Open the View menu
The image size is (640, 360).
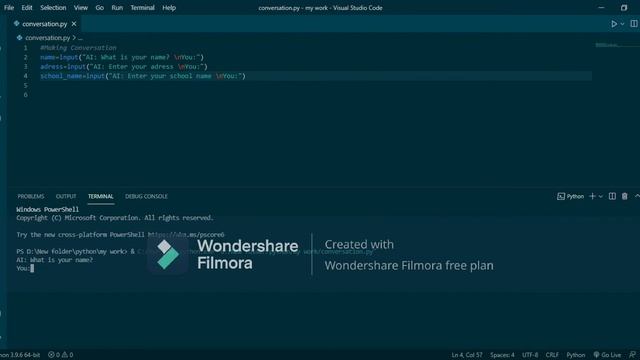point(81,8)
